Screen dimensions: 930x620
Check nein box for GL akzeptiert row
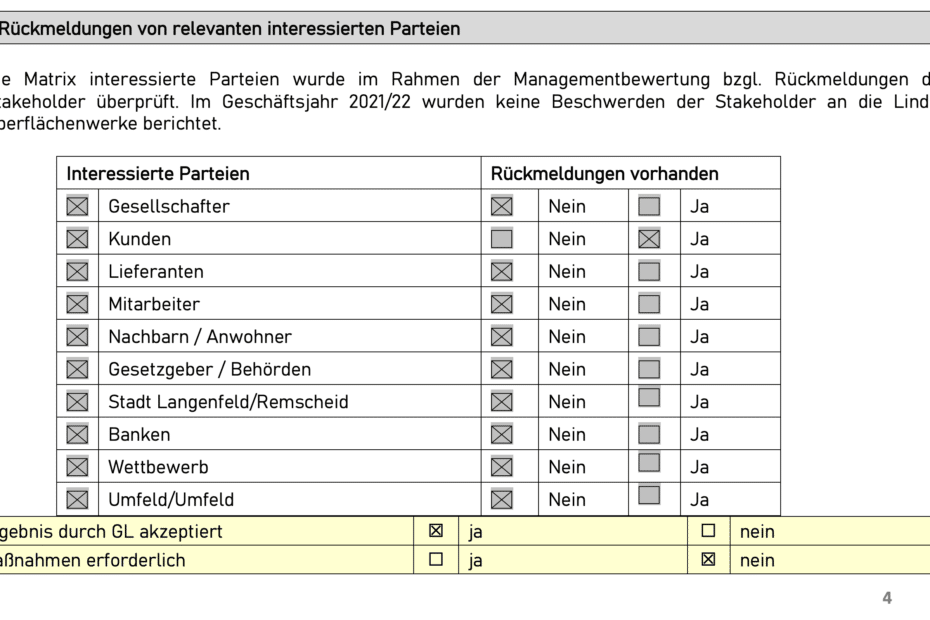click(708, 531)
